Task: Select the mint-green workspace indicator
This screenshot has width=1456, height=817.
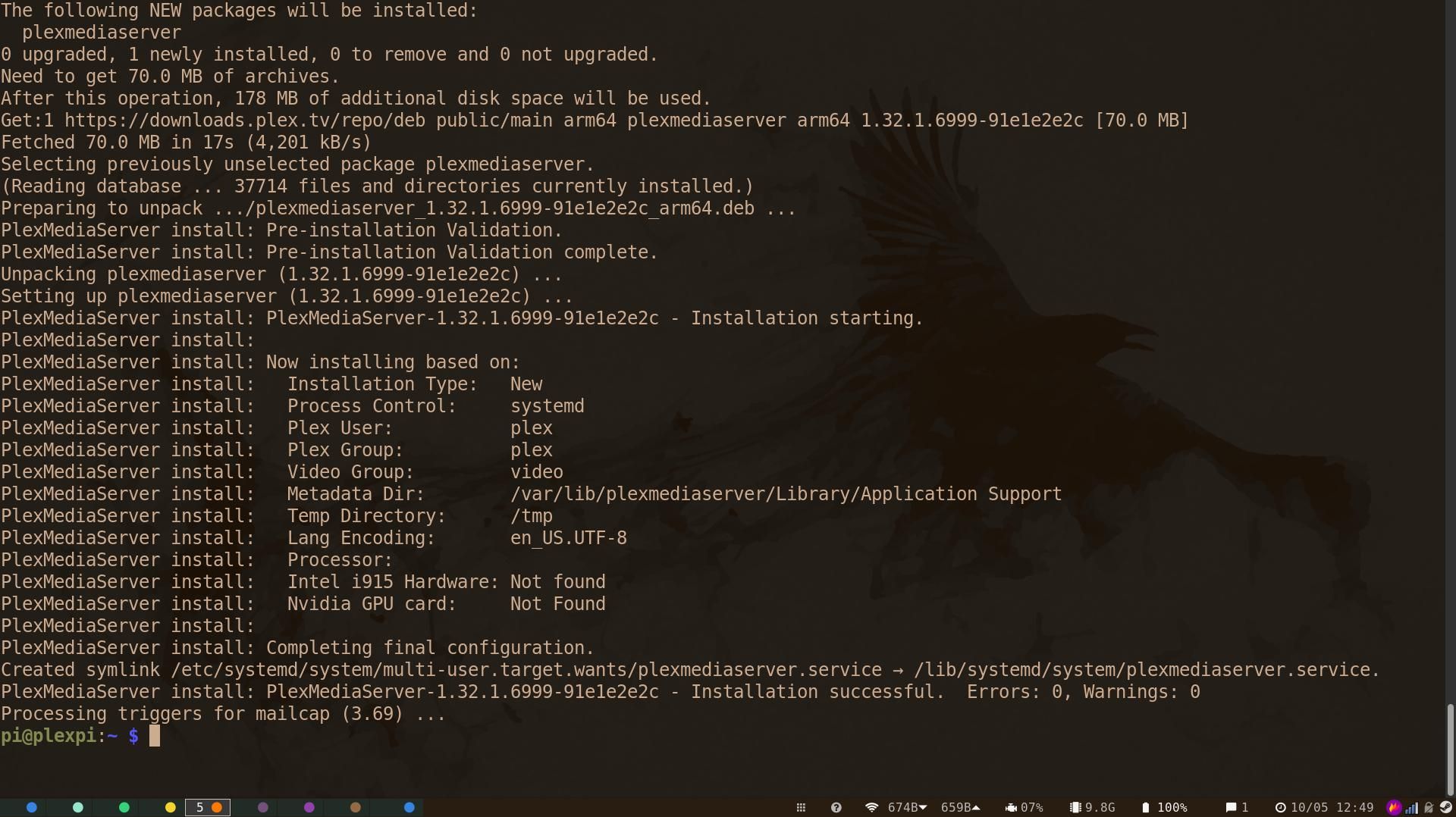Action: tap(77, 807)
